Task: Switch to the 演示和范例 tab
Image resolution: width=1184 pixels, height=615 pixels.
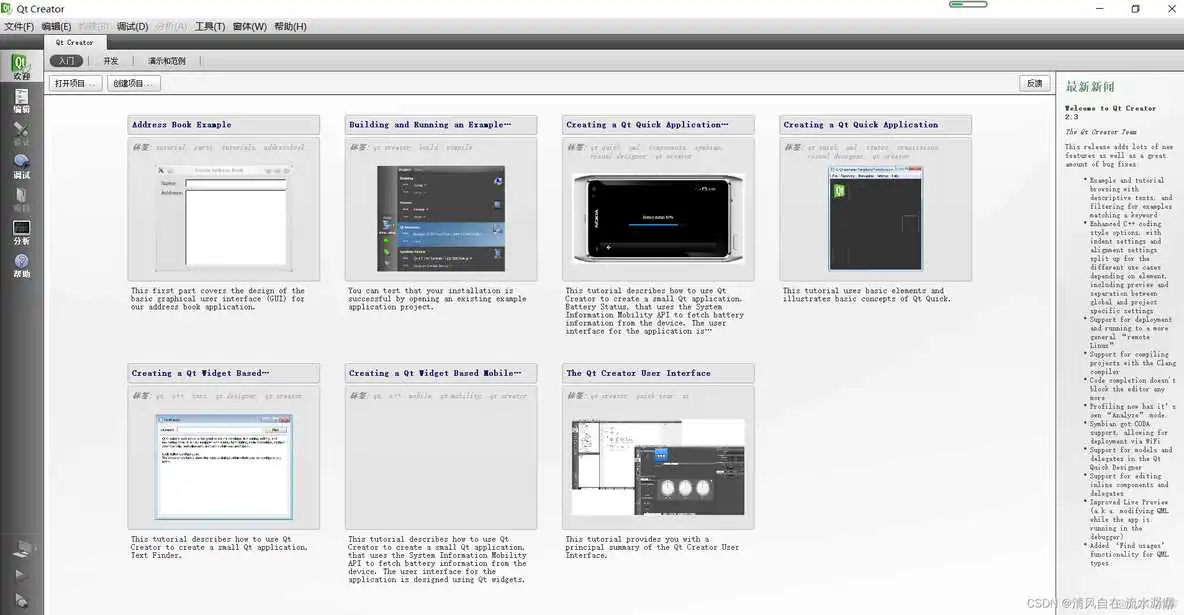Action: pyautogui.click(x=167, y=61)
